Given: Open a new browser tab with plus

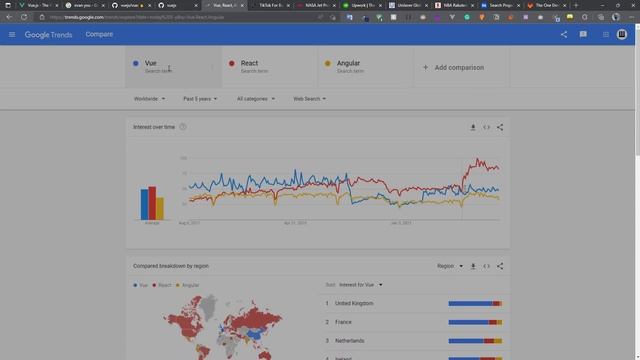Looking at the screenshot, I should coord(576,5).
